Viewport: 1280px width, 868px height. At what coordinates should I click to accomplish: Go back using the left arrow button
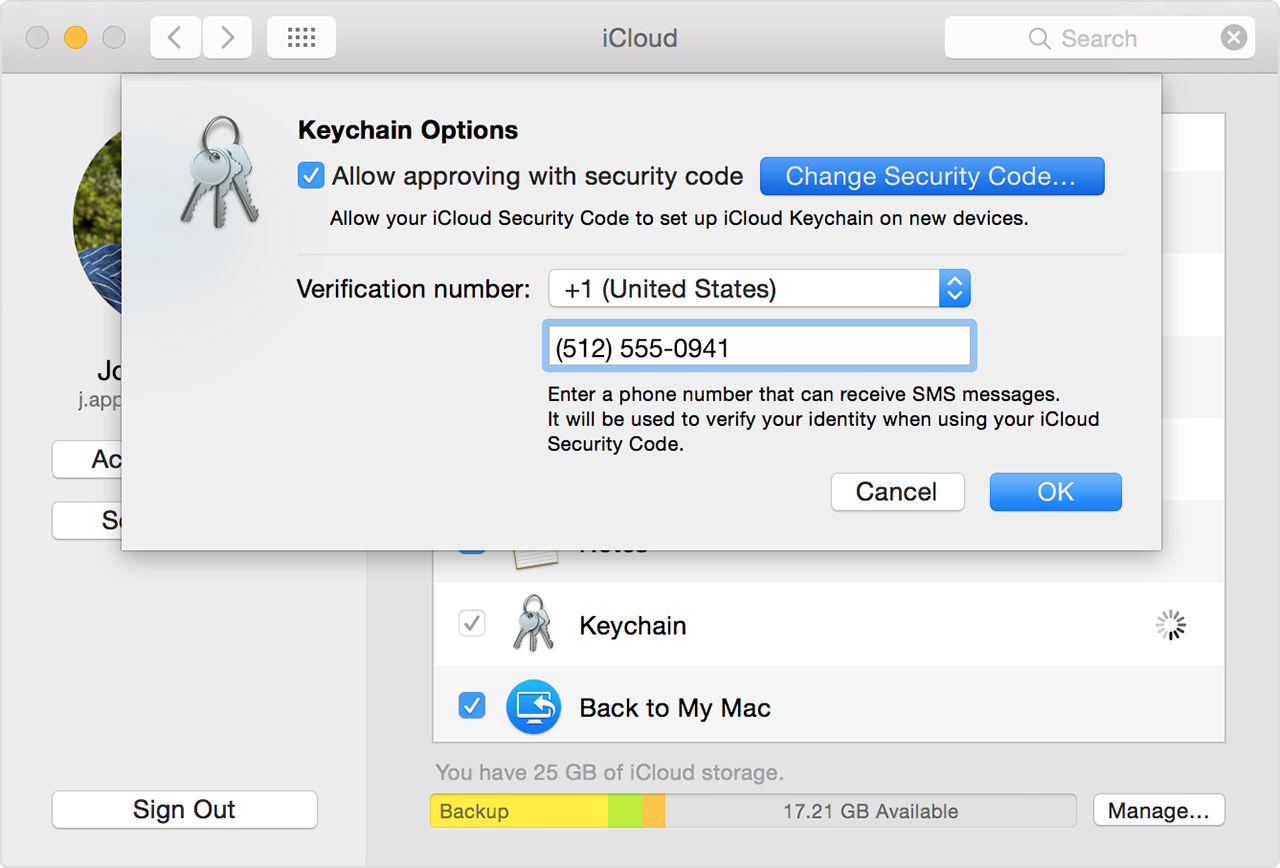point(176,38)
